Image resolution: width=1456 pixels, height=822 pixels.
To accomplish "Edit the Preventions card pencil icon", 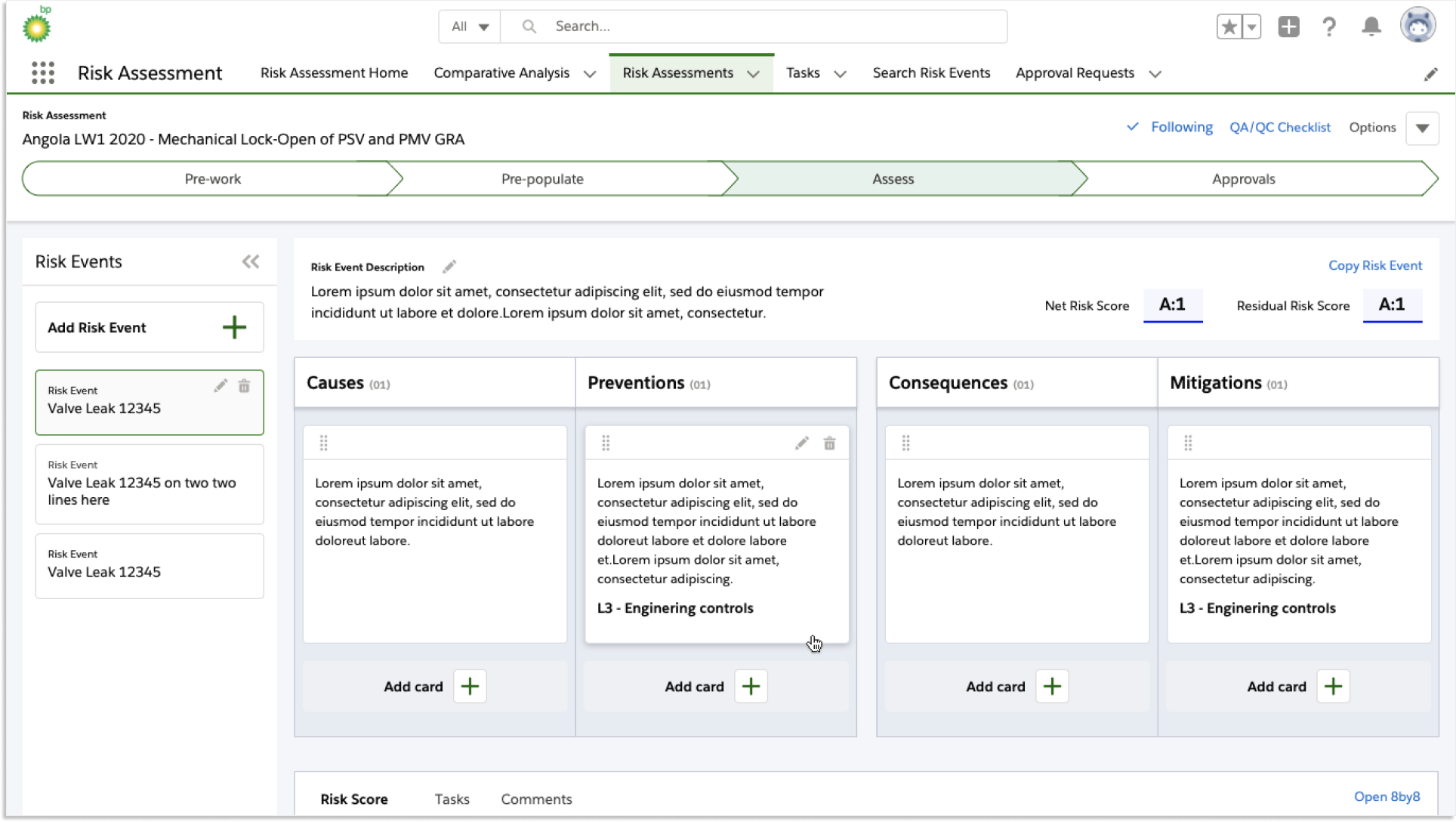I will point(802,443).
